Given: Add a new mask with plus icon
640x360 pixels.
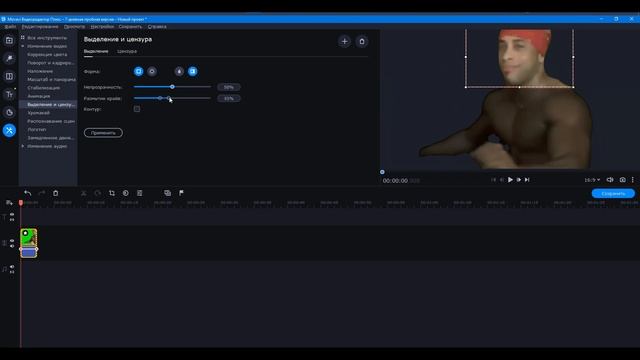Looking at the screenshot, I should click(x=344, y=41).
